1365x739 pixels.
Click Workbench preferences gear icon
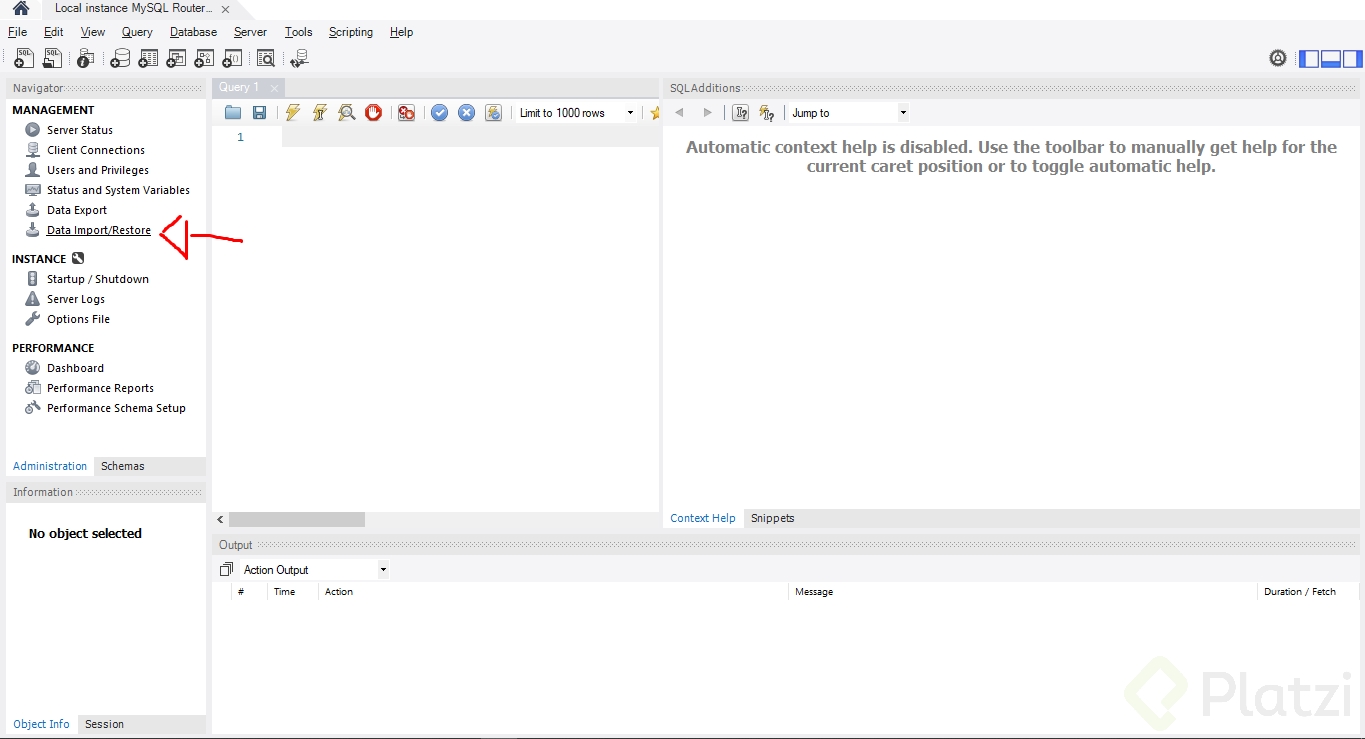tap(1278, 58)
